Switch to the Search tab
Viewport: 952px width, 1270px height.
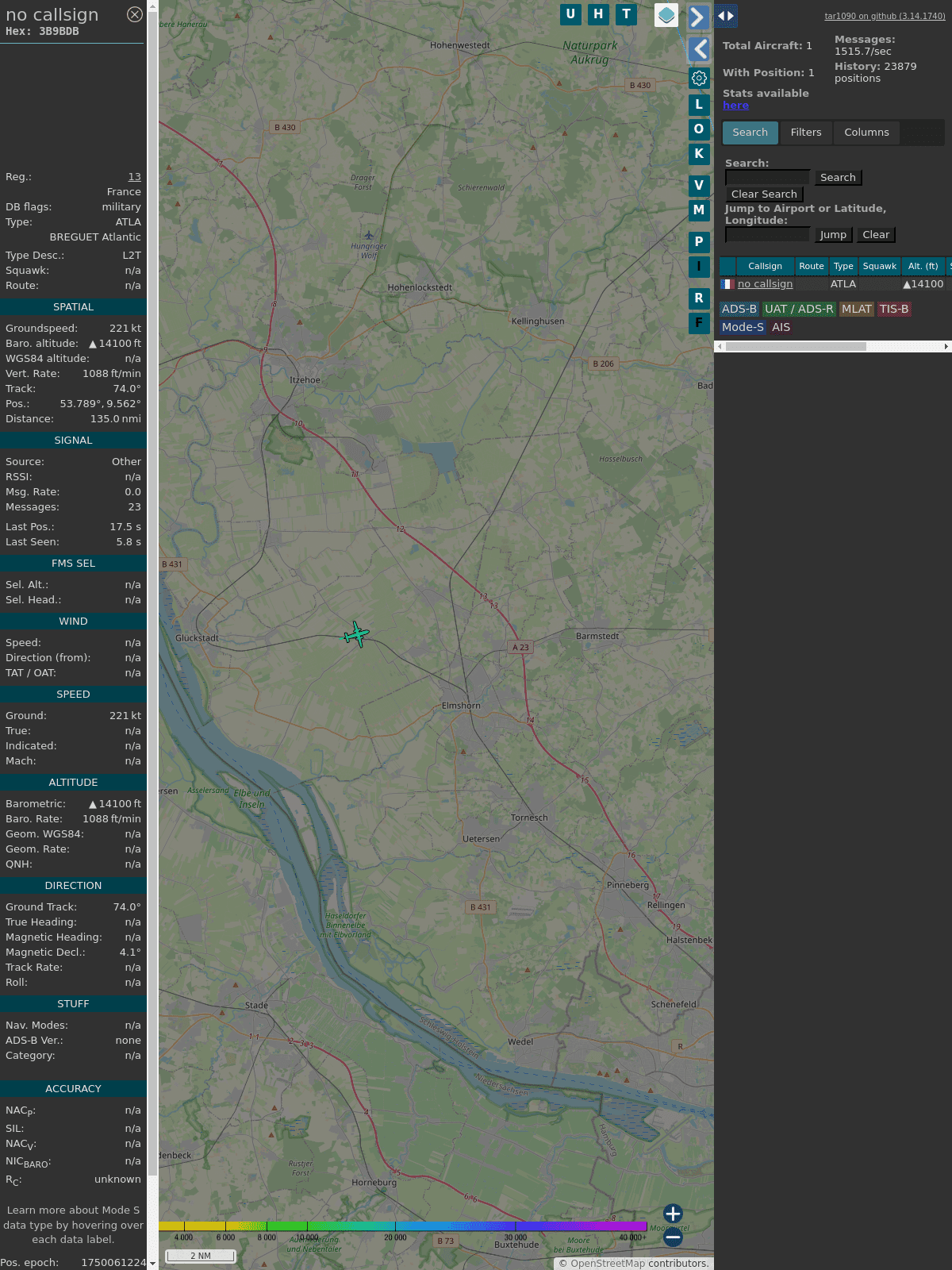tap(750, 133)
